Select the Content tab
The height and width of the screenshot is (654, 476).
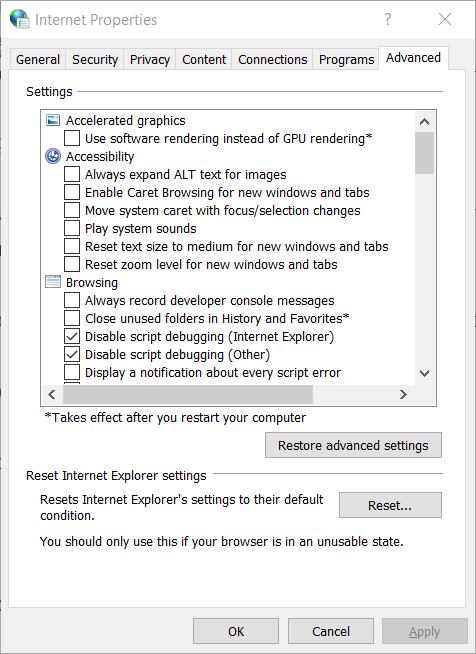(204, 60)
